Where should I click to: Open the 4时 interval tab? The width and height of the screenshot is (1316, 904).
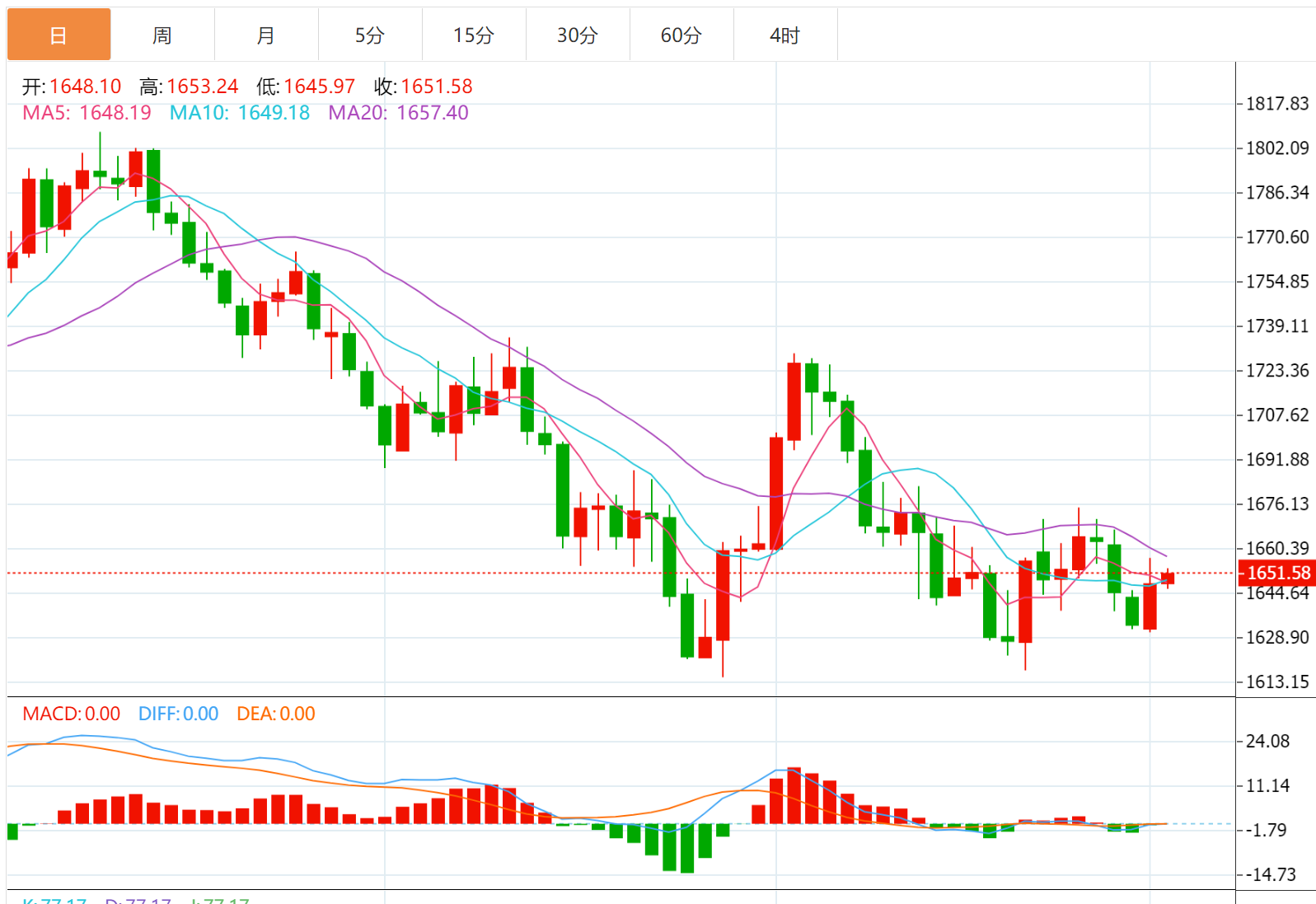(785, 35)
